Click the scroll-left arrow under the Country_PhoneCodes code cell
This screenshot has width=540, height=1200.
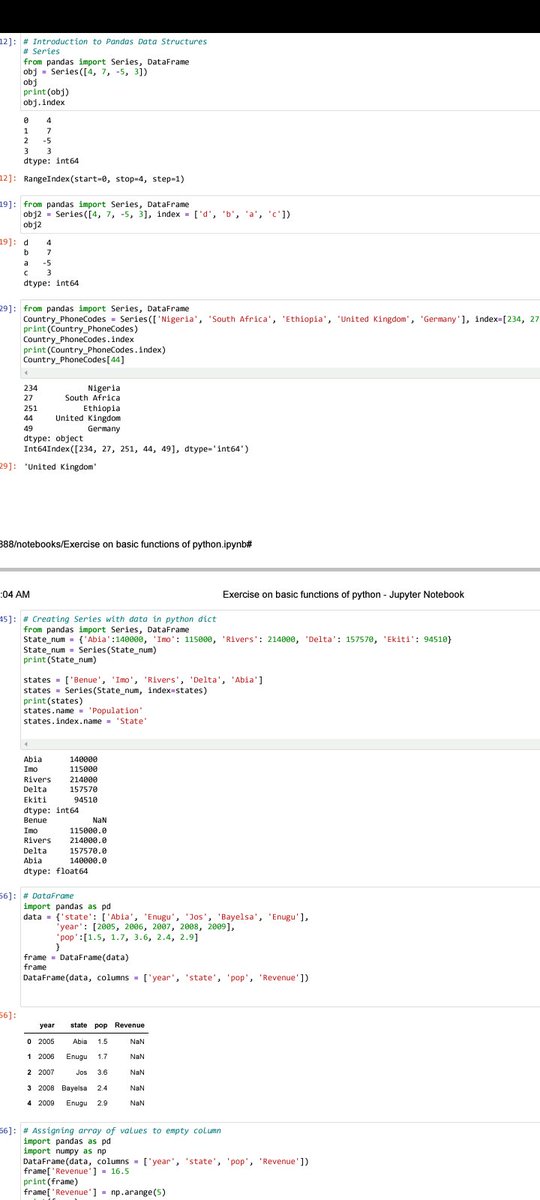click(27, 373)
